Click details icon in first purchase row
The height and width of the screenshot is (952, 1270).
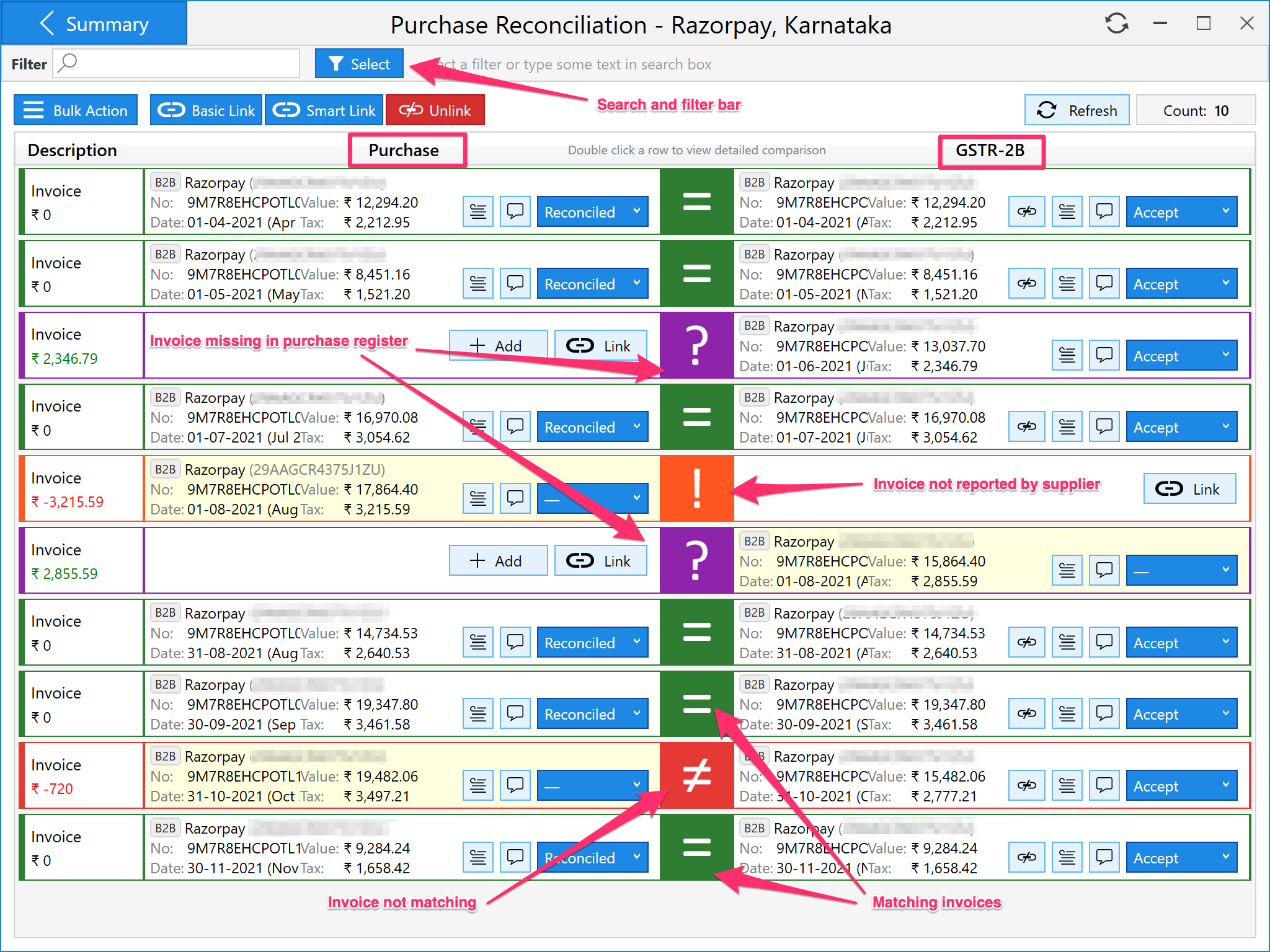(477, 211)
